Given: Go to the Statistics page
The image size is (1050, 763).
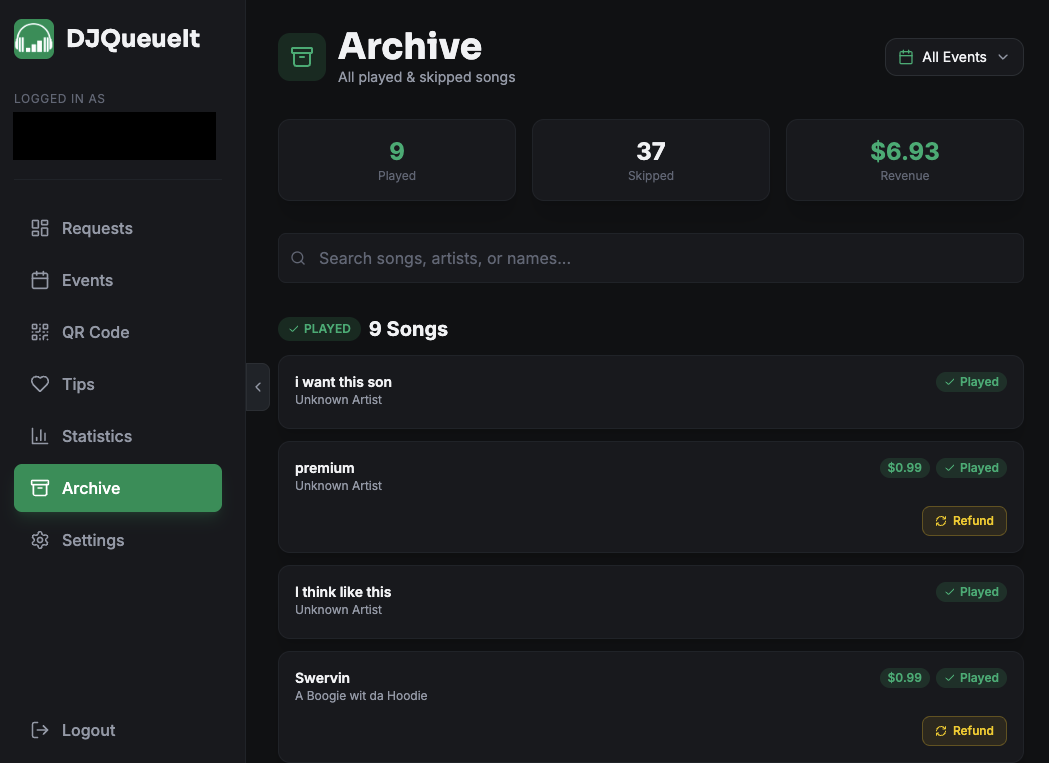Looking at the screenshot, I should click(96, 436).
